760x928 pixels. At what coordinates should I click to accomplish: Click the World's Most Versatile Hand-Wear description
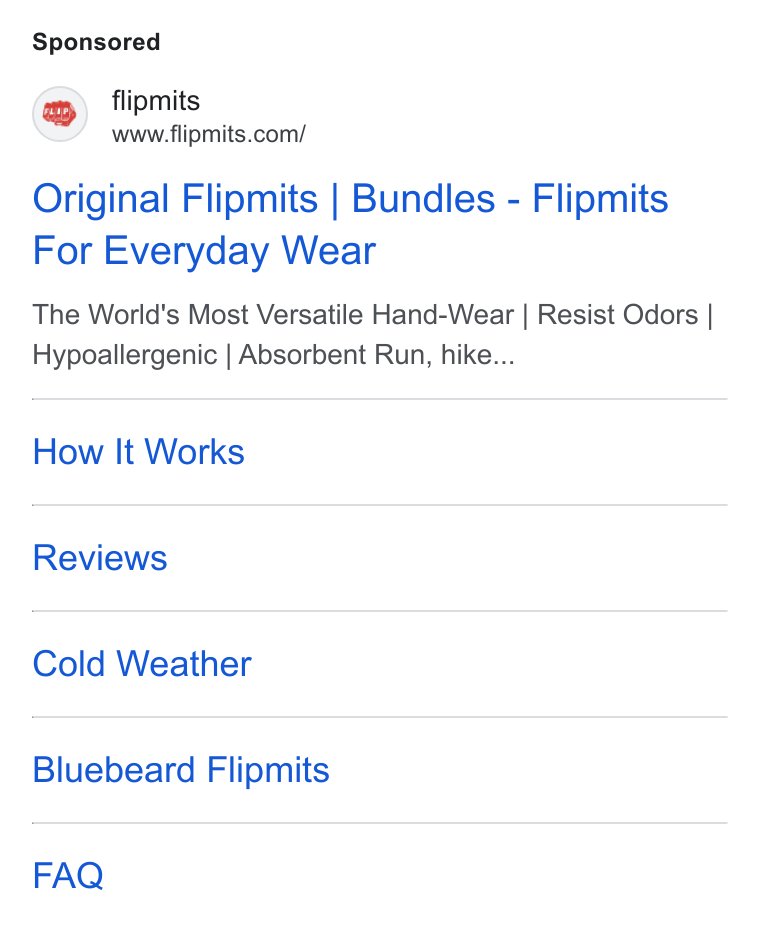(x=273, y=314)
